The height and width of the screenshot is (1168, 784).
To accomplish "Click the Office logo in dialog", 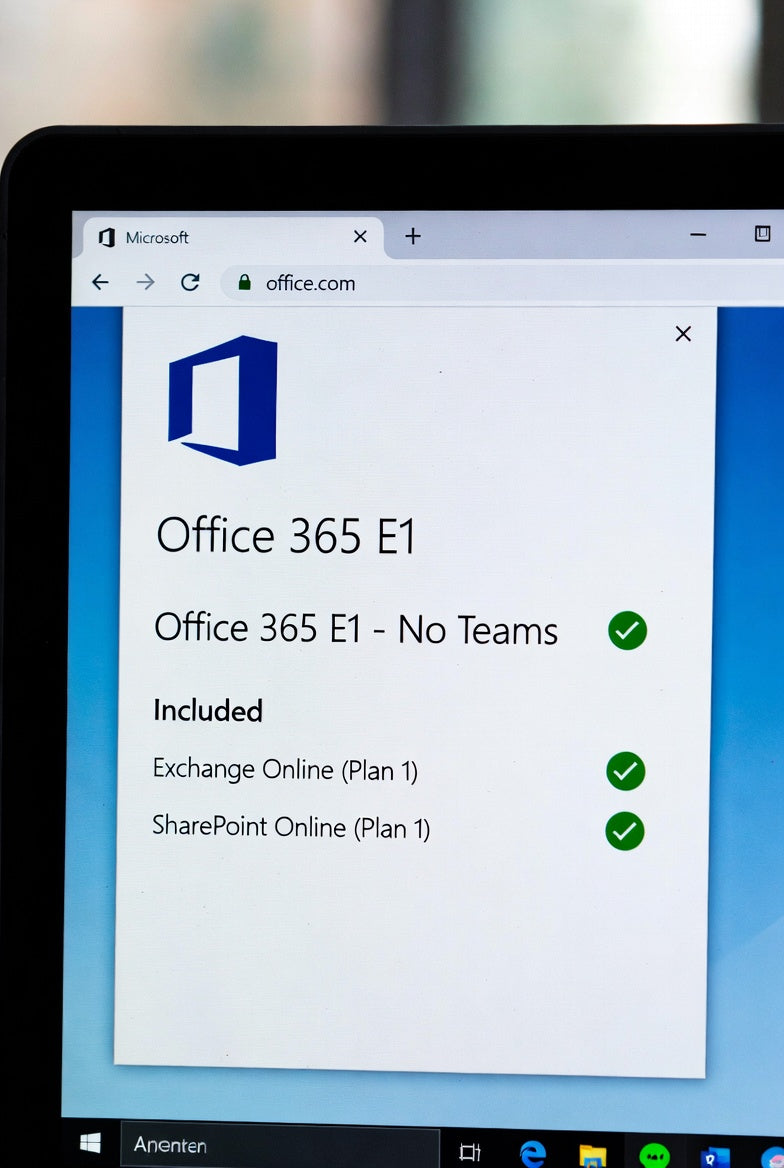I will (x=223, y=400).
